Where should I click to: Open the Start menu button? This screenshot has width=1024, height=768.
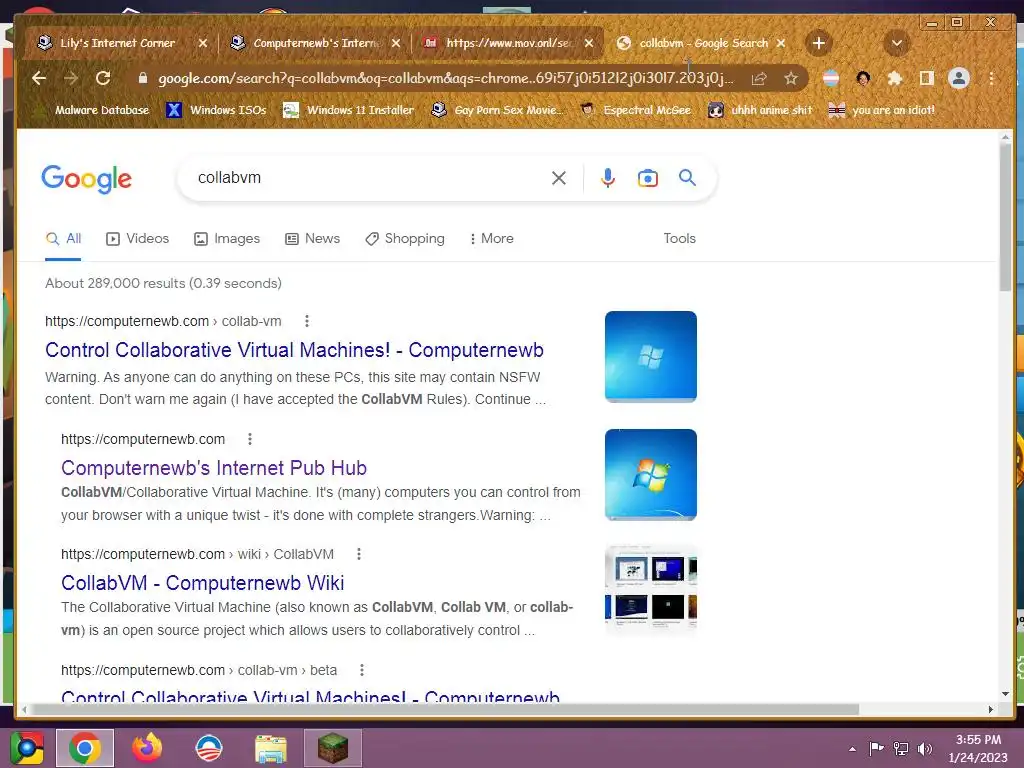26,748
